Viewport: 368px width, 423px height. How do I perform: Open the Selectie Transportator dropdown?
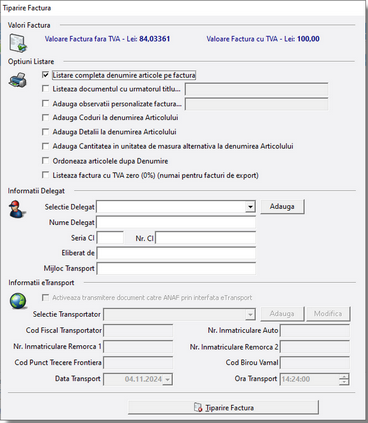pos(250,314)
